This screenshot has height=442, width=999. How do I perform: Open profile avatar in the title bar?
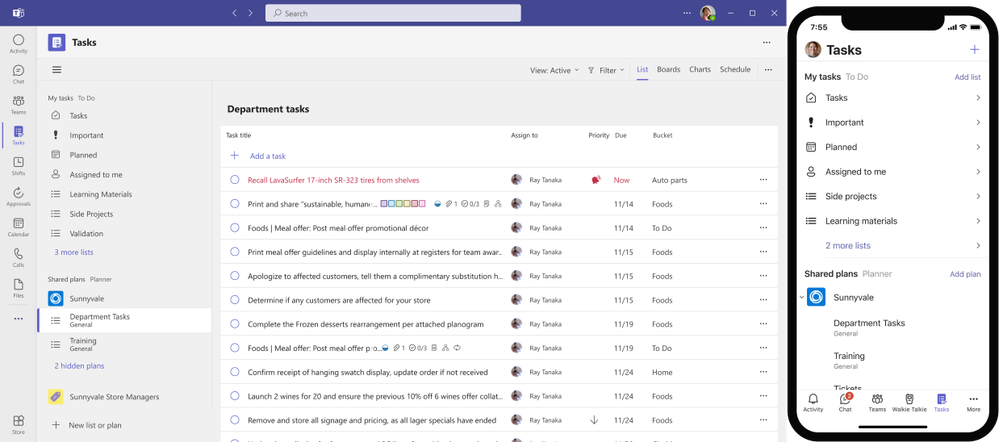click(707, 13)
